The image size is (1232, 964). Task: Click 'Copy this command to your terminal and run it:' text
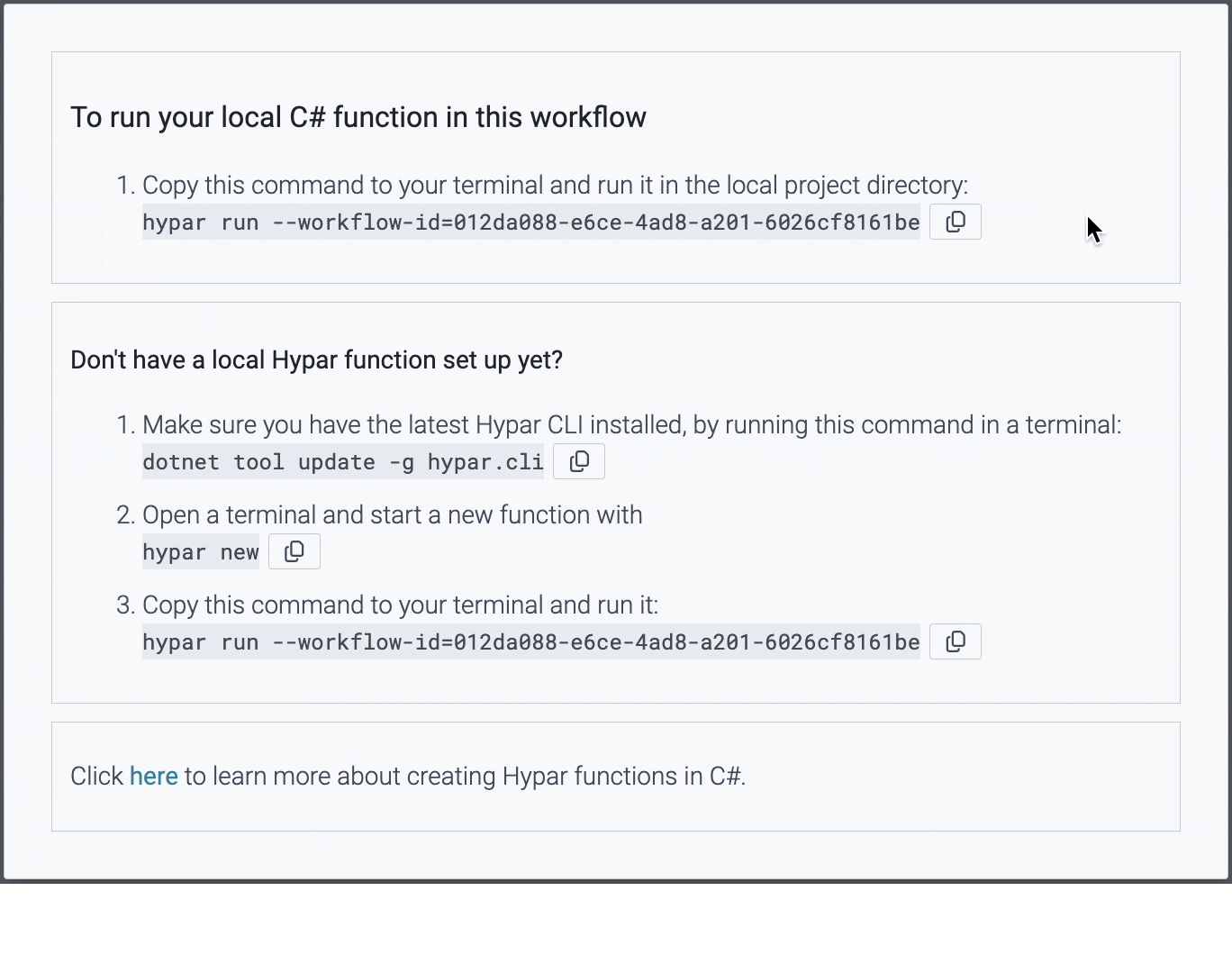pos(400,605)
